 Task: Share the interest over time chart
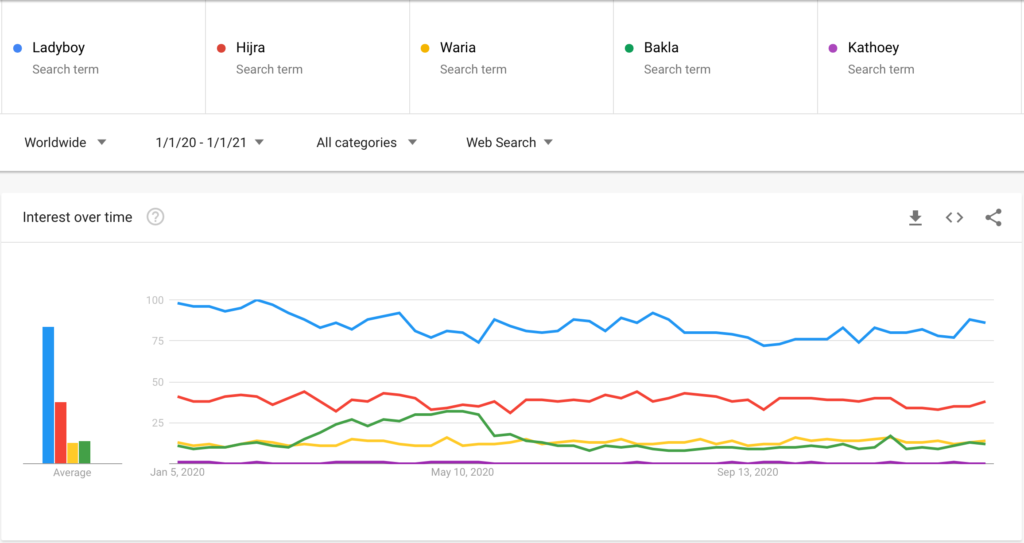[993, 218]
